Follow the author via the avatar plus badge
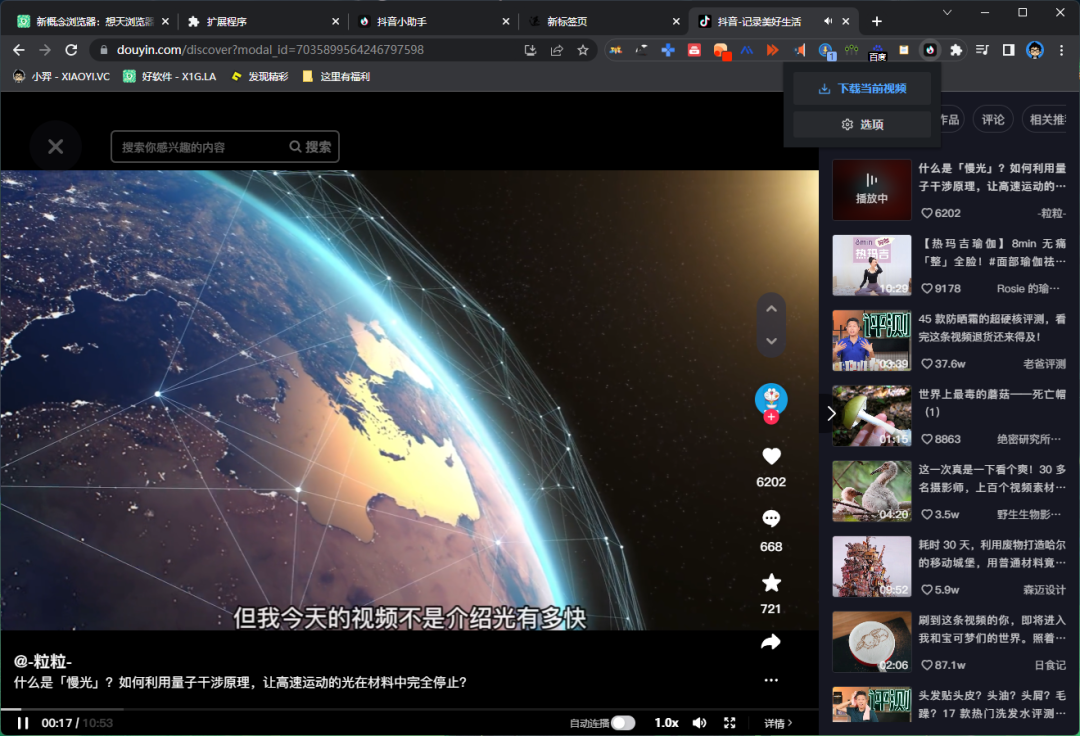1080x736 pixels. point(771,417)
